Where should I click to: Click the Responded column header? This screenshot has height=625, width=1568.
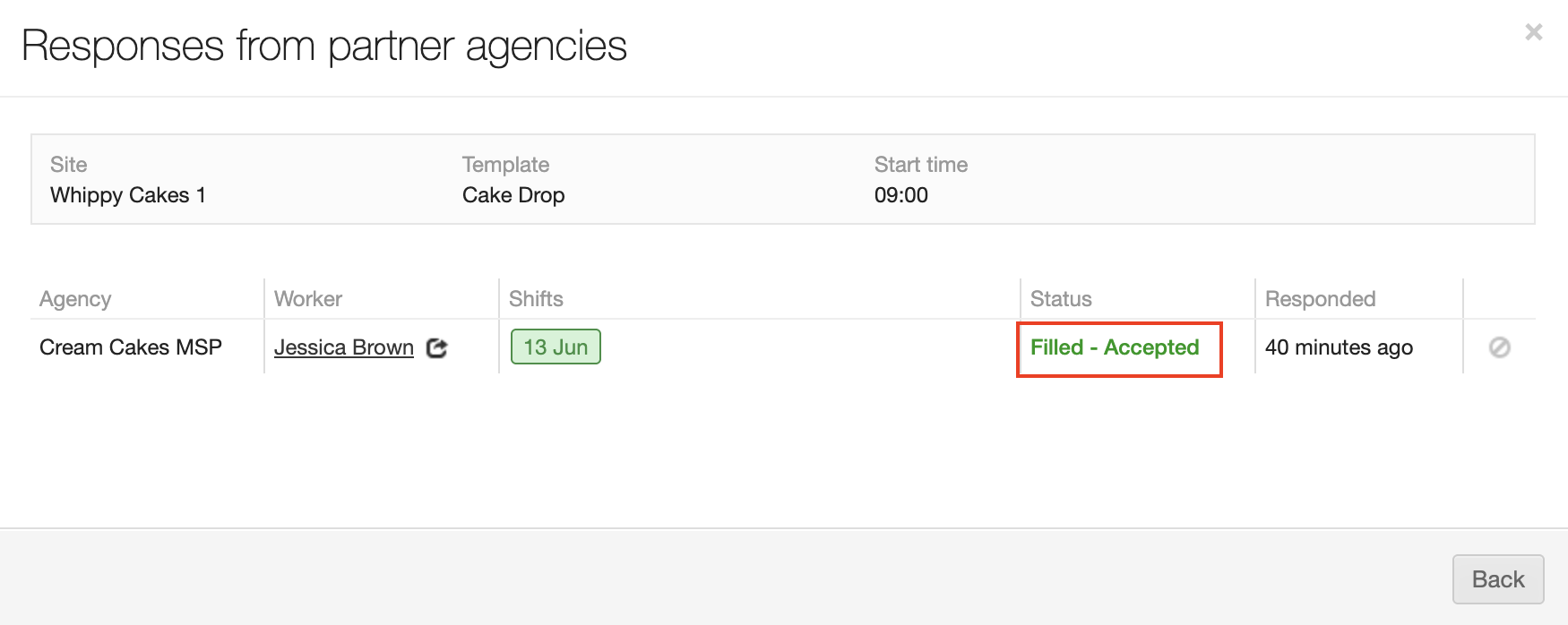click(1320, 299)
